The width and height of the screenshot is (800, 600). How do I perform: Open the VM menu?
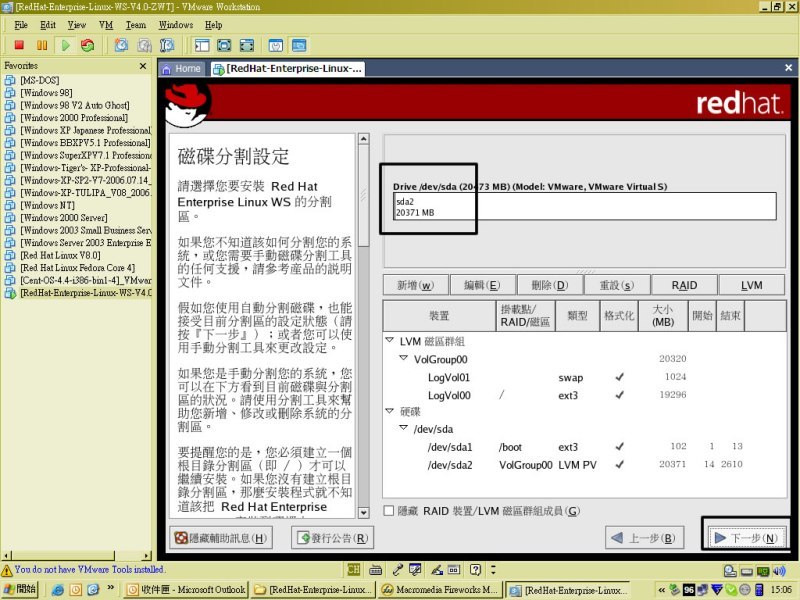pos(106,25)
